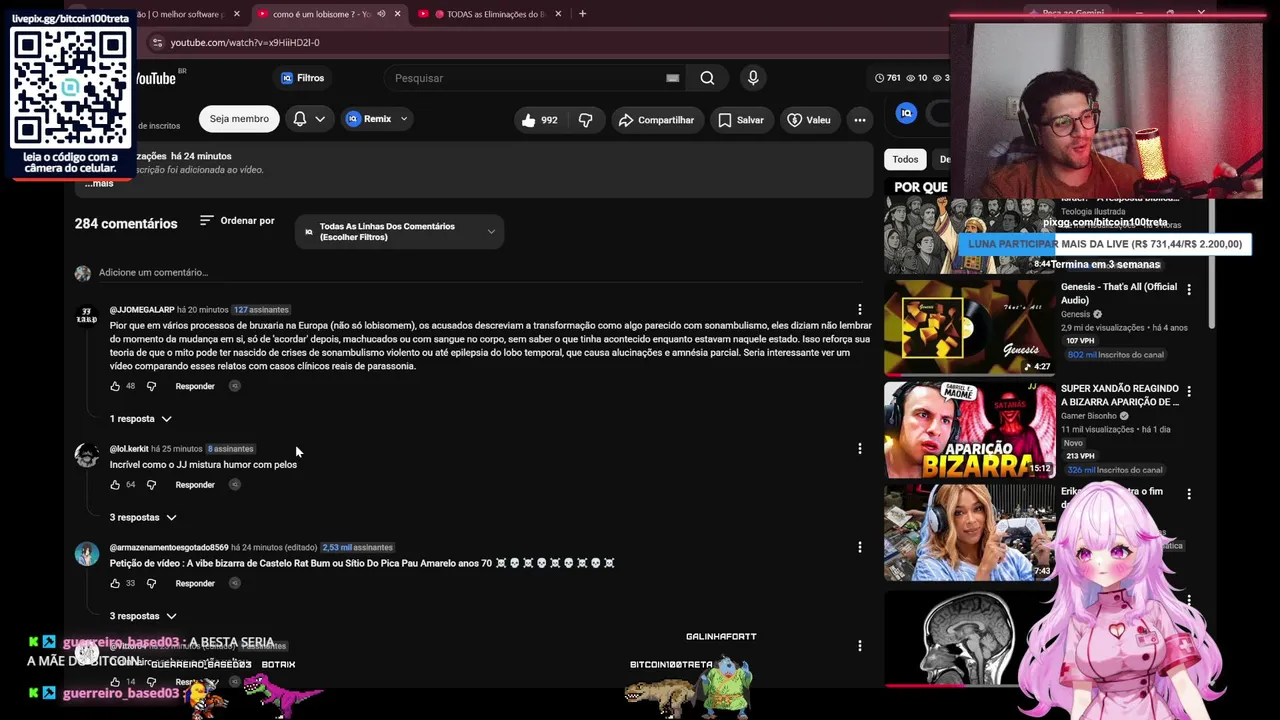Click the browser address bar URL

click(x=245, y=43)
